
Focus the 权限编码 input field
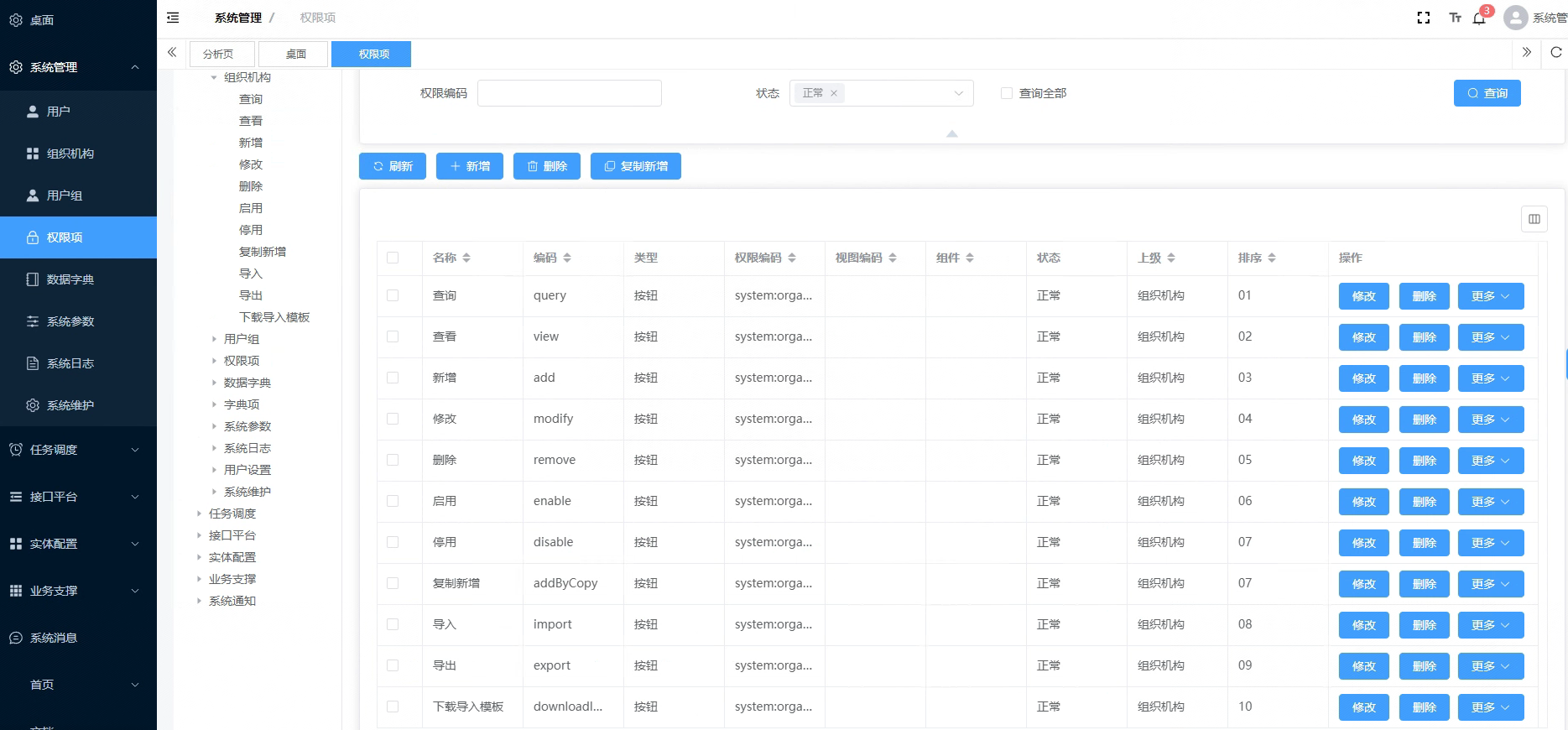point(570,93)
